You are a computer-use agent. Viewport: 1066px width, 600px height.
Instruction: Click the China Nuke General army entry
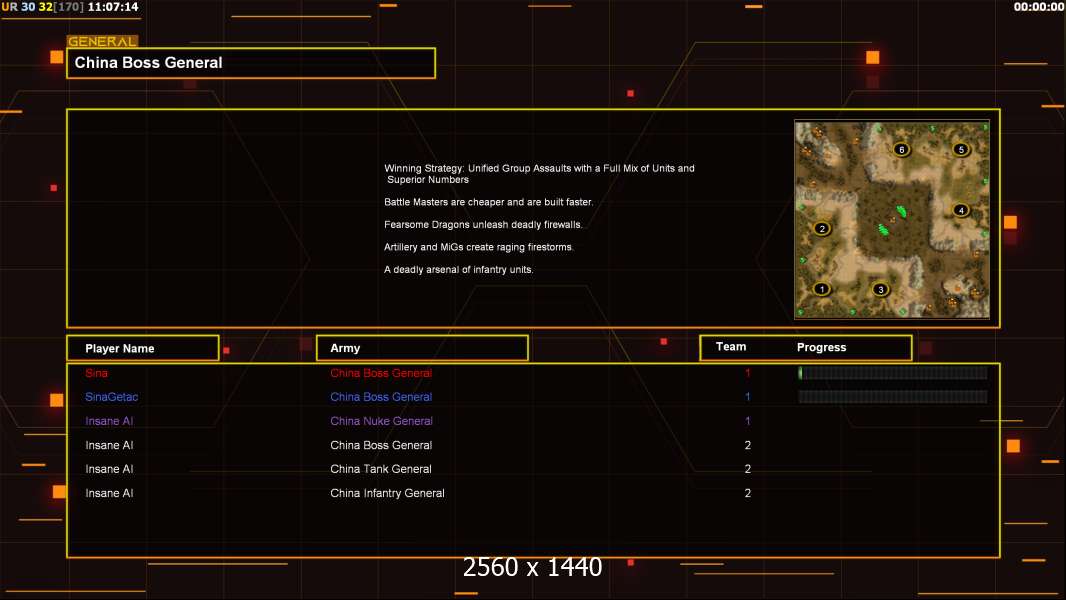pyautogui.click(x=381, y=421)
